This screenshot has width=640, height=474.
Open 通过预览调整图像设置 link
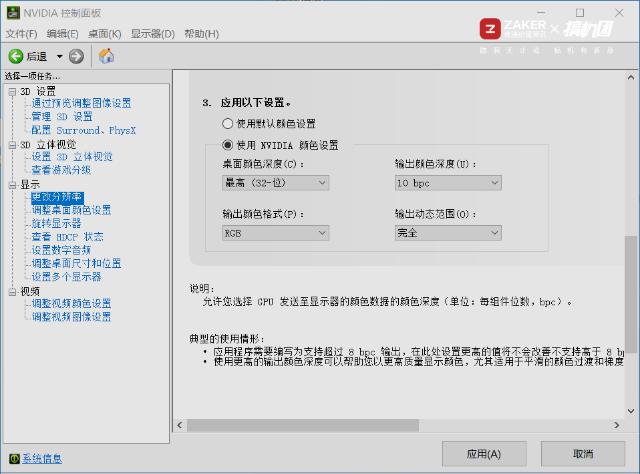81,103
